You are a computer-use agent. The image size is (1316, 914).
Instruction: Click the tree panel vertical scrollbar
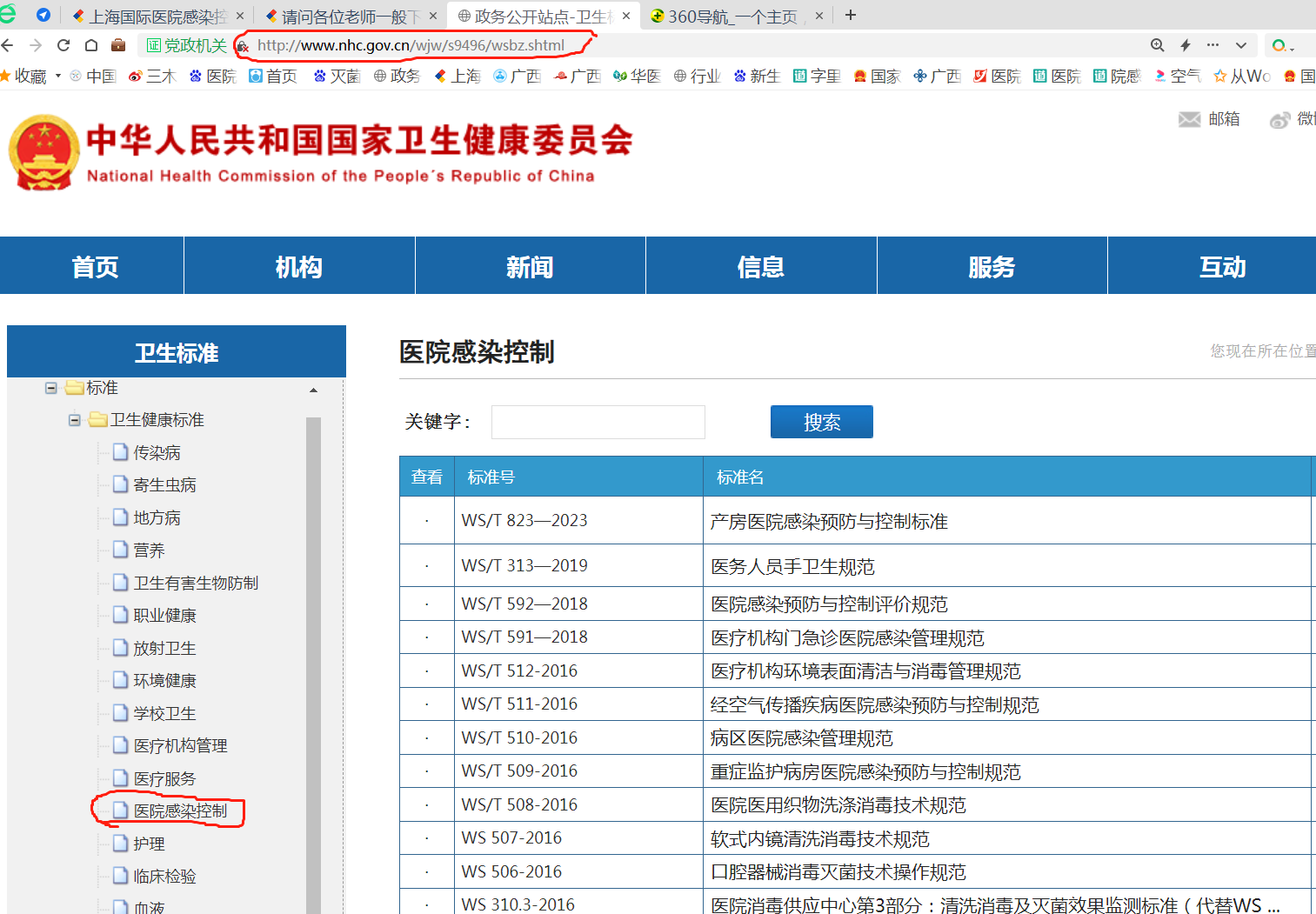pyautogui.click(x=313, y=665)
